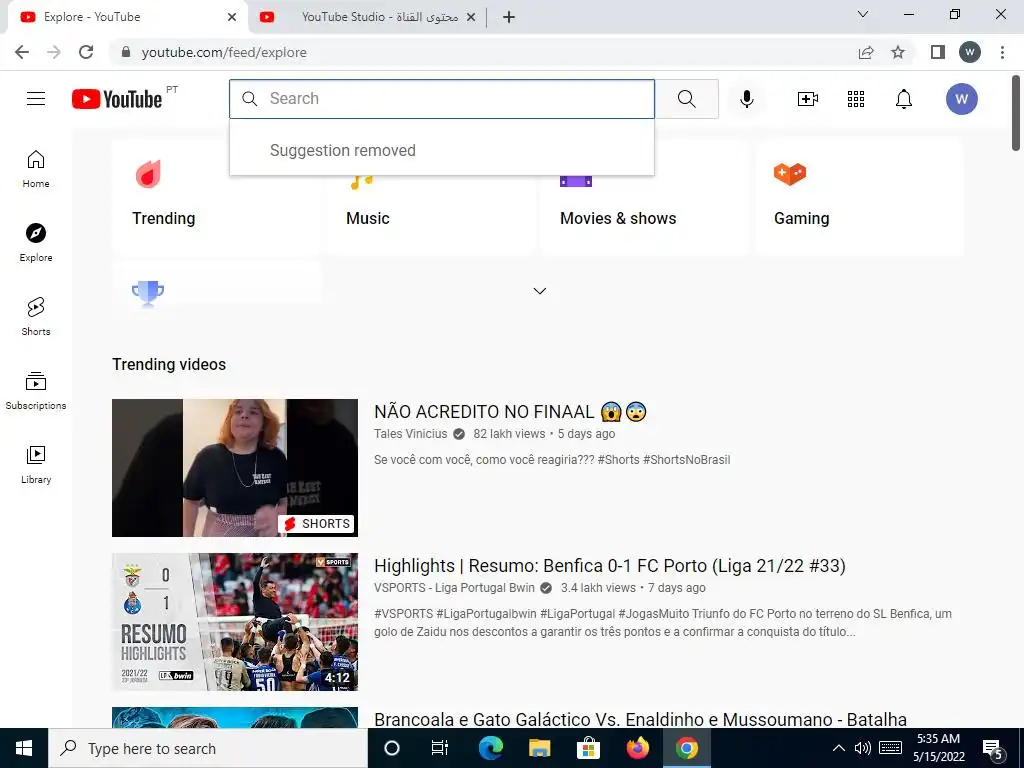1024x768 pixels.
Task: Launch Firefox from the taskbar
Action: click(637, 748)
